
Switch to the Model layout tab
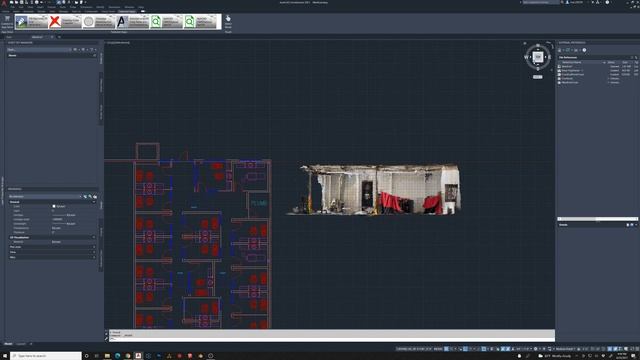click(8, 344)
